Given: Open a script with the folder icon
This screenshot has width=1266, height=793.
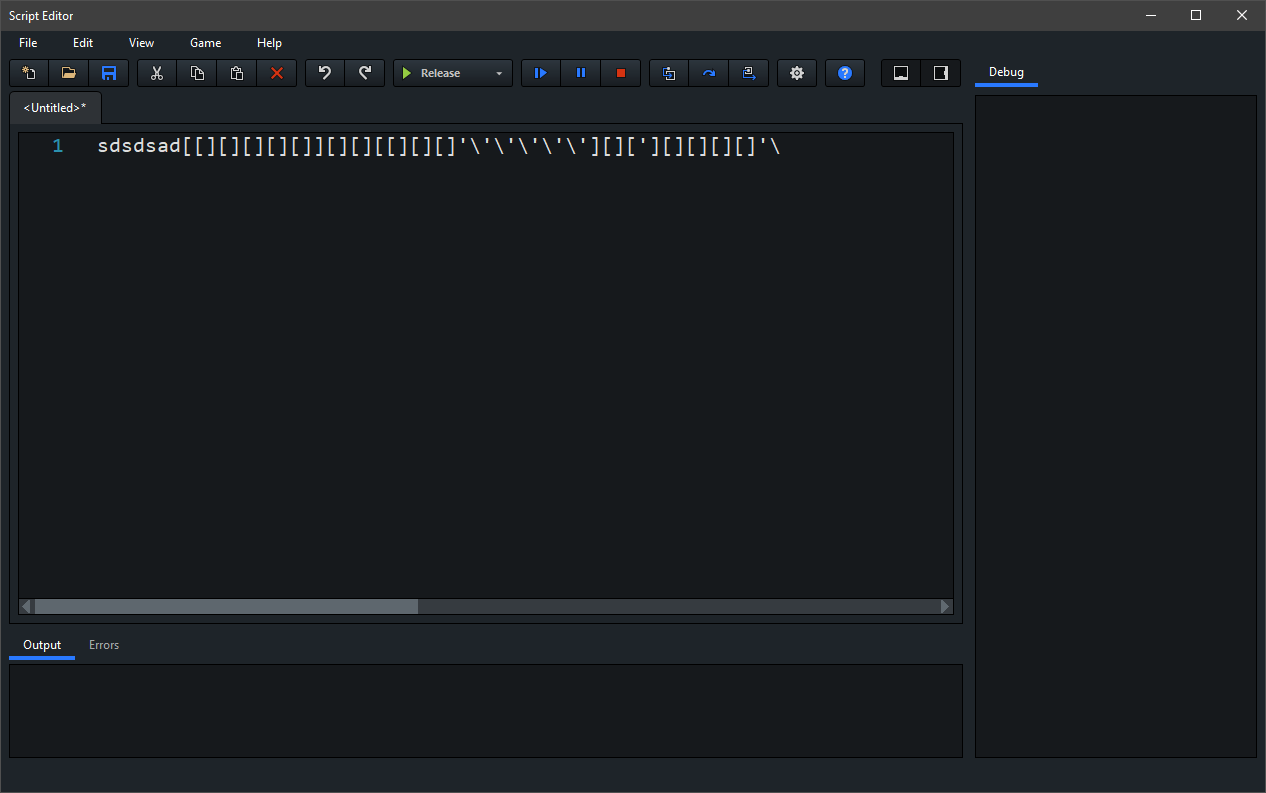Looking at the screenshot, I should [x=69, y=73].
